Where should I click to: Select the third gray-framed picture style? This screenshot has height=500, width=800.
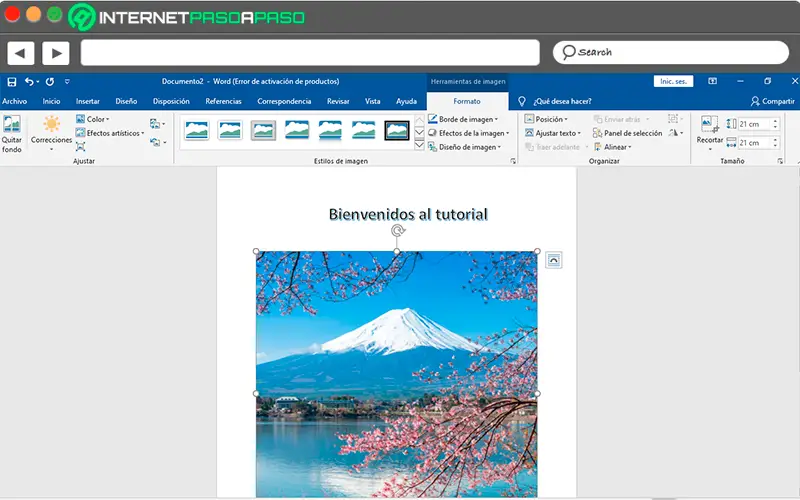point(263,130)
